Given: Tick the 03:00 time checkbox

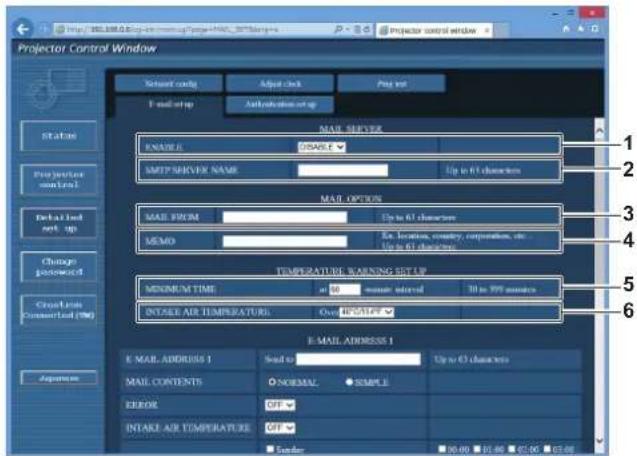Looking at the screenshot, I should click(x=547, y=449).
